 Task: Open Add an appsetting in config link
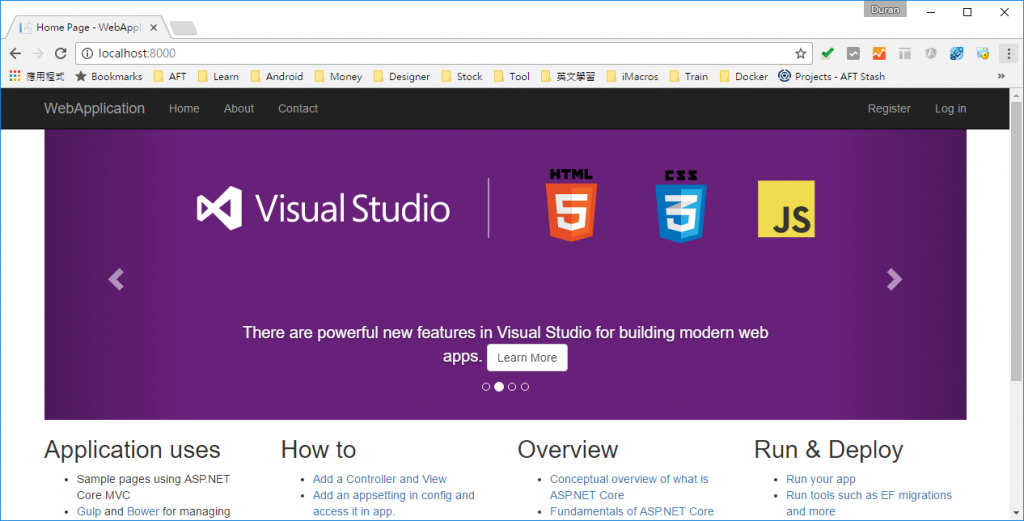(x=393, y=503)
